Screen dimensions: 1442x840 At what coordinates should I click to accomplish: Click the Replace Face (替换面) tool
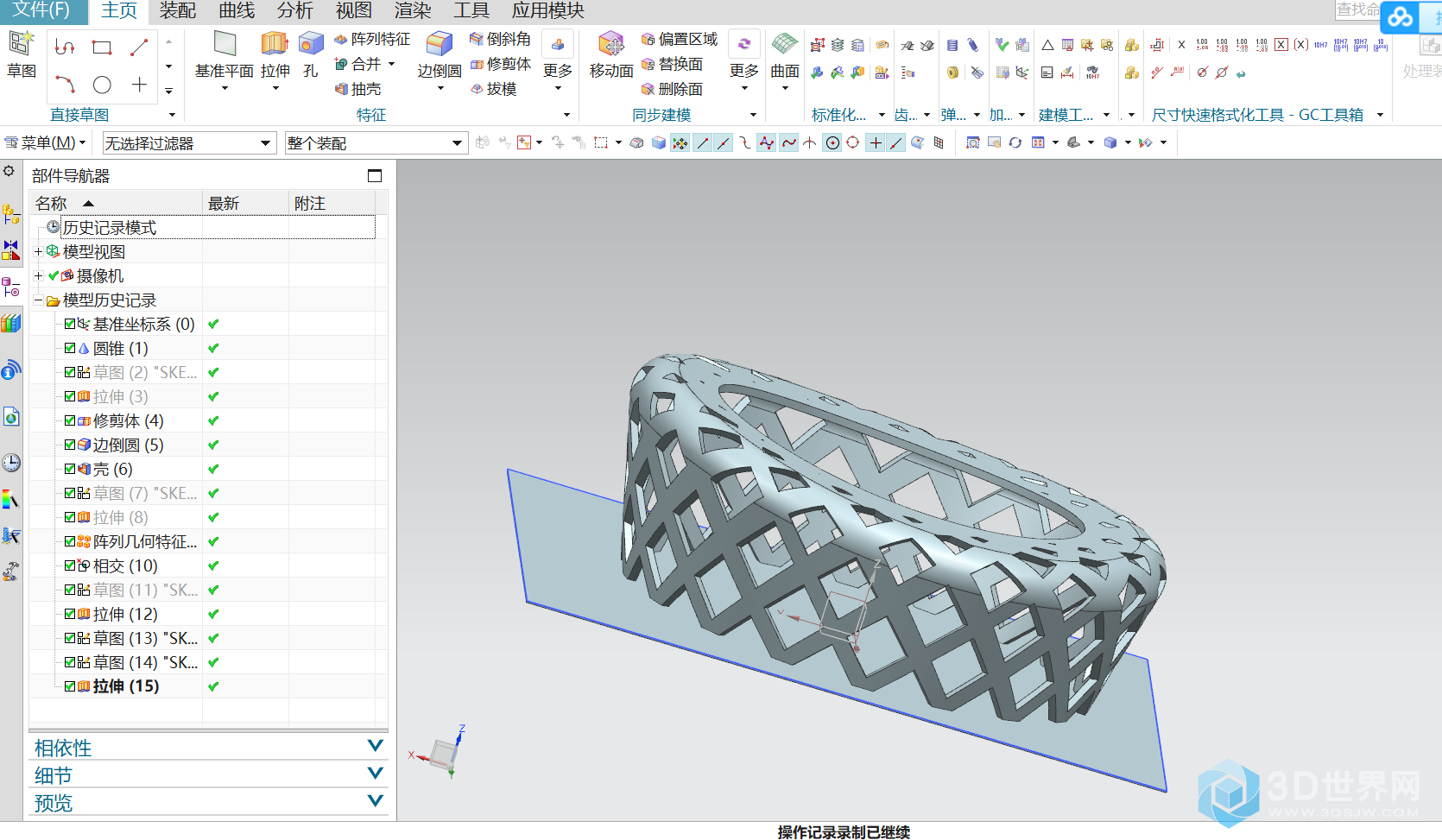pos(672,64)
